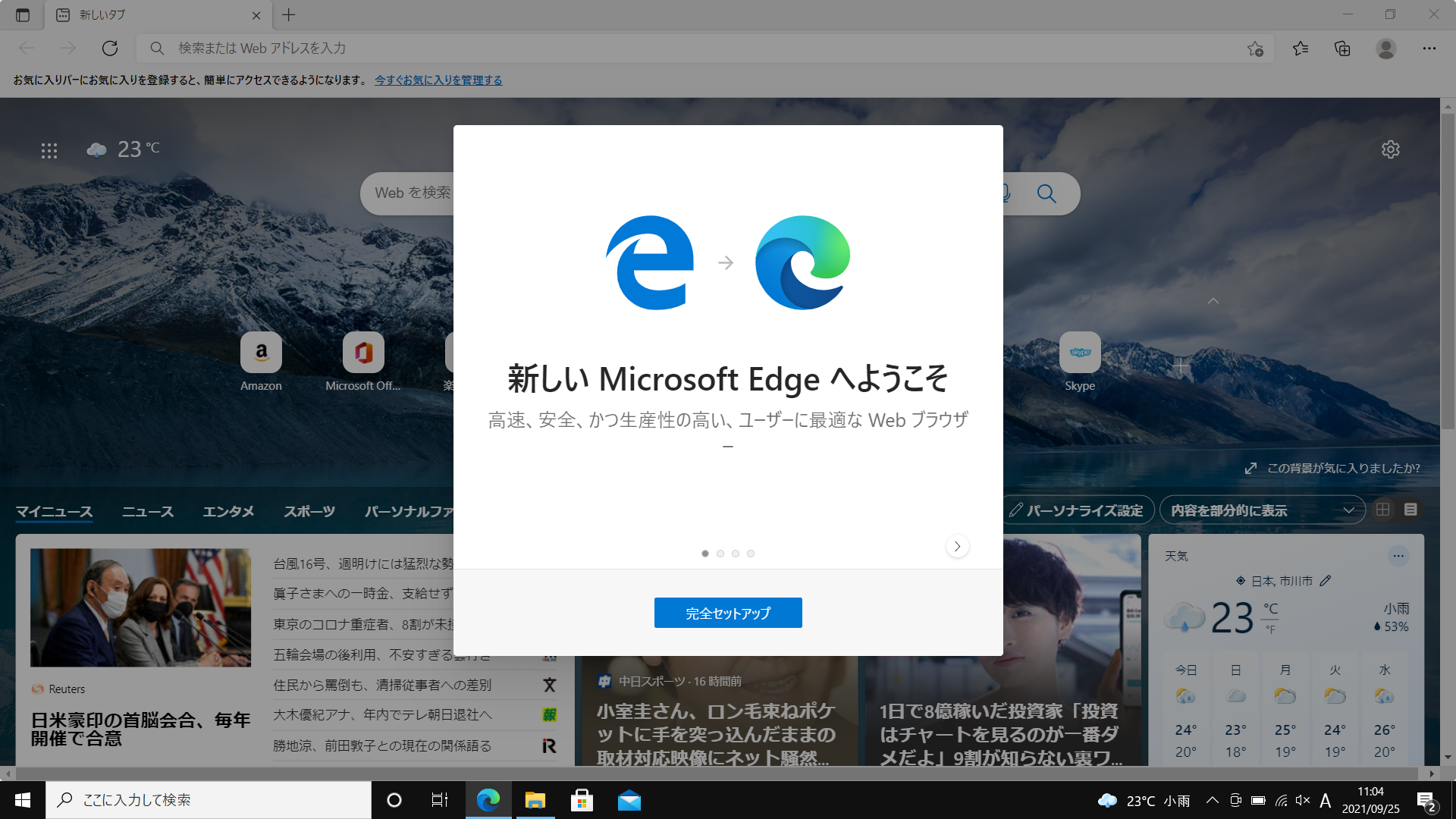1456x819 pixels.
Task: Click the web search magnifier icon
Action: pos(1046,193)
